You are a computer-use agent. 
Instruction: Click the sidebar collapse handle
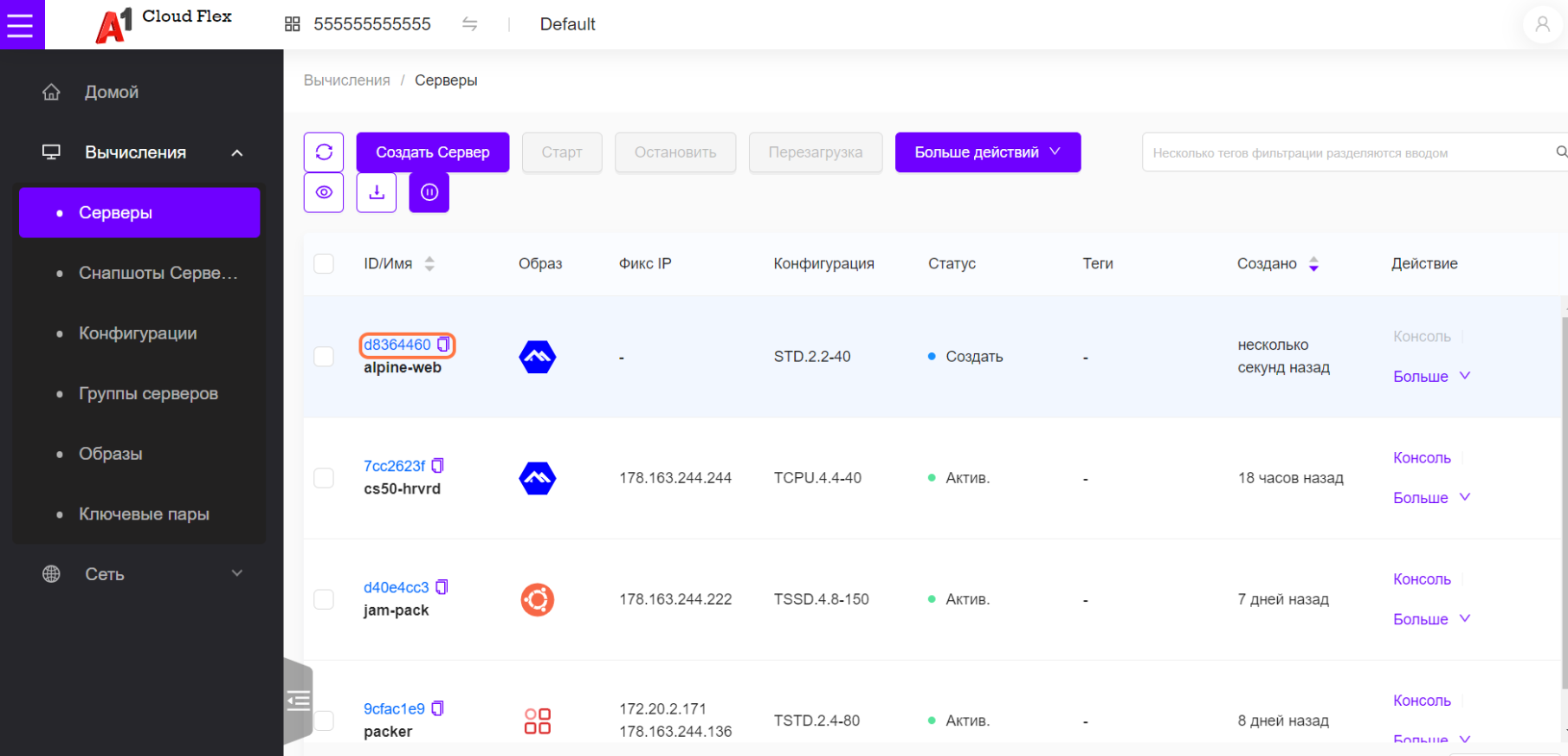coord(299,700)
